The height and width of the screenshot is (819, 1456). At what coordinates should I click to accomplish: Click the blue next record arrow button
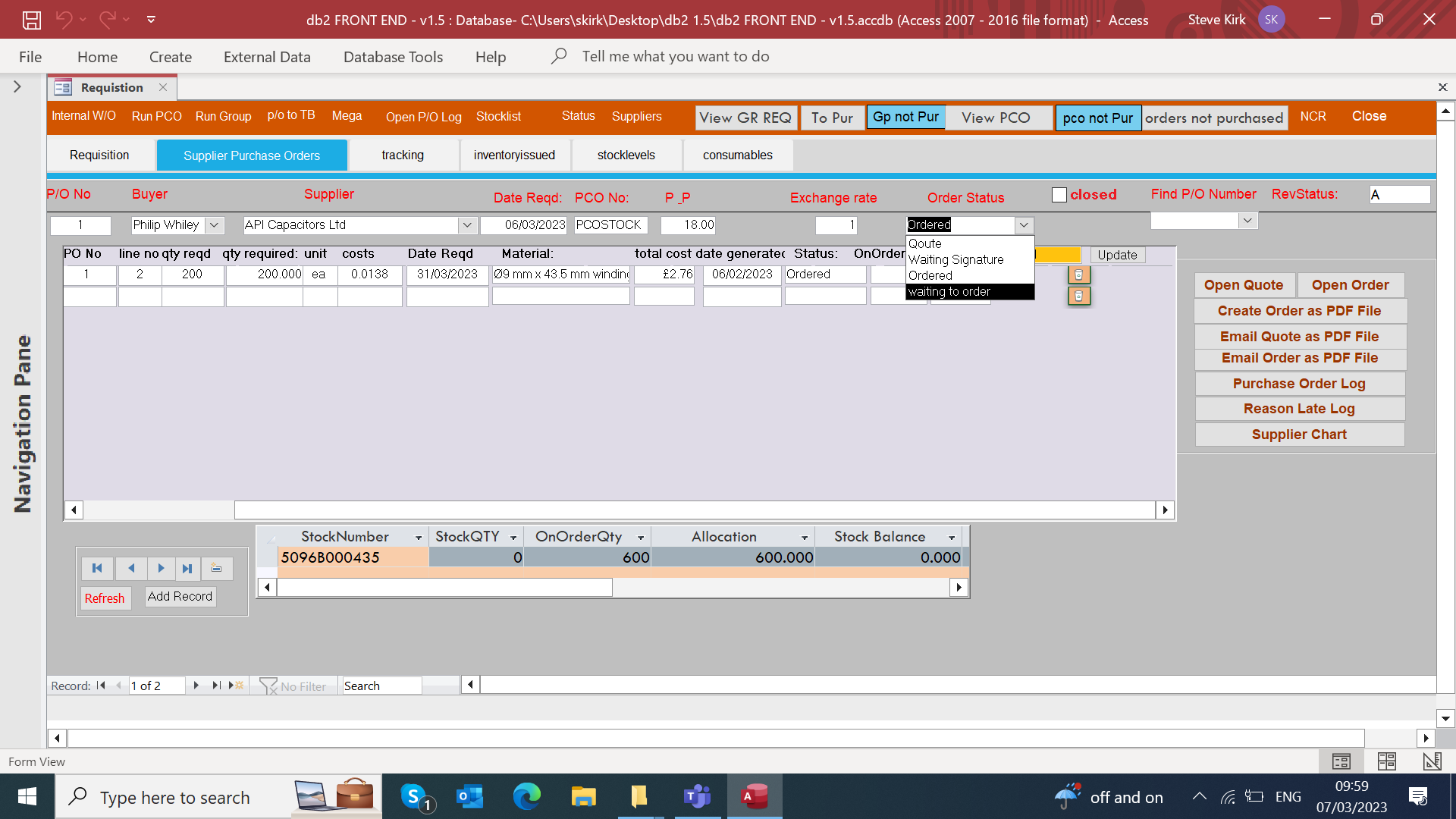[161, 568]
